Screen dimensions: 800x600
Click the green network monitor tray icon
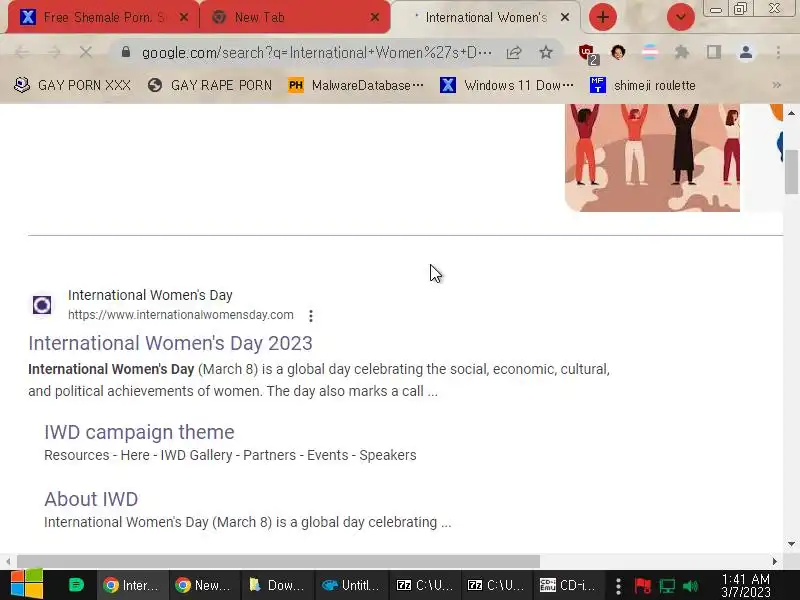(666, 586)
